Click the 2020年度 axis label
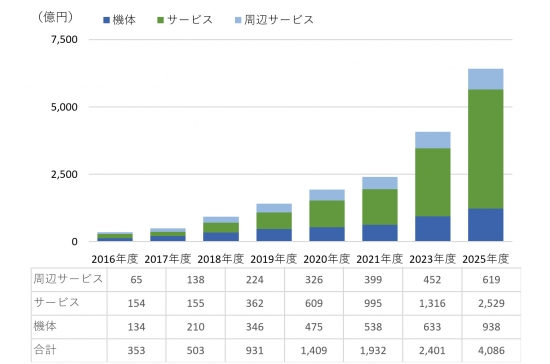Image resolution: width=550 pixels, height=364 pixels. pyautogui.click(x=327, y=259)
